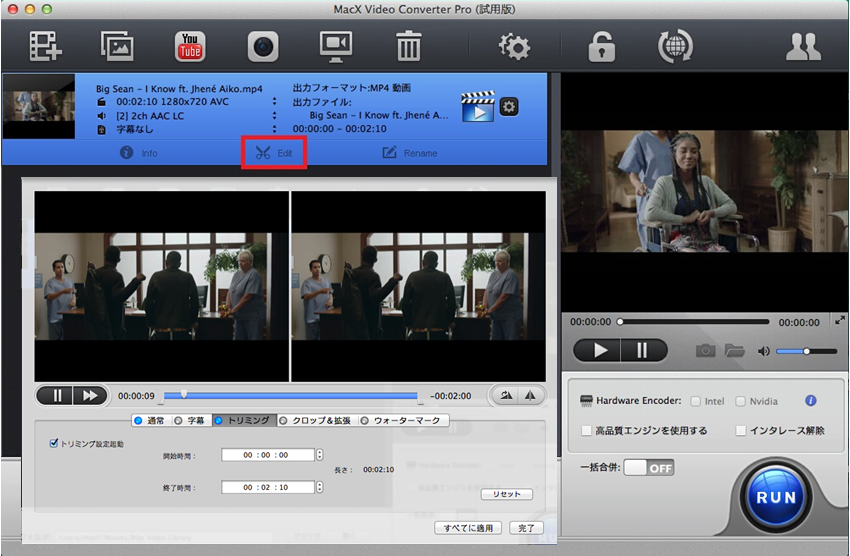Click the end time stepper
This screenshot has width=850, height=556.
tap(319, 487)
